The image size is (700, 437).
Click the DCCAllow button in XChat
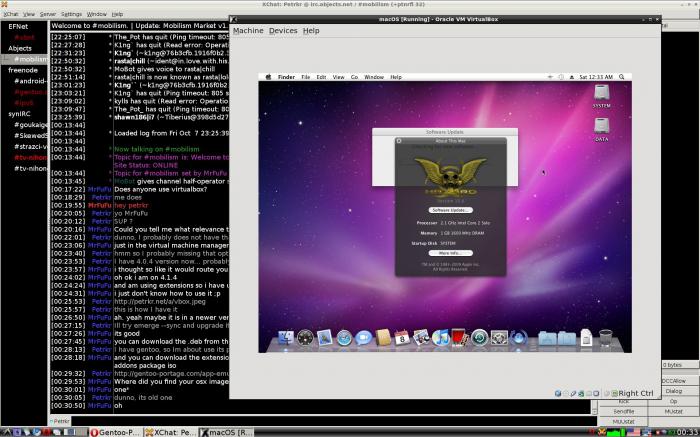[x=673, y=381]
